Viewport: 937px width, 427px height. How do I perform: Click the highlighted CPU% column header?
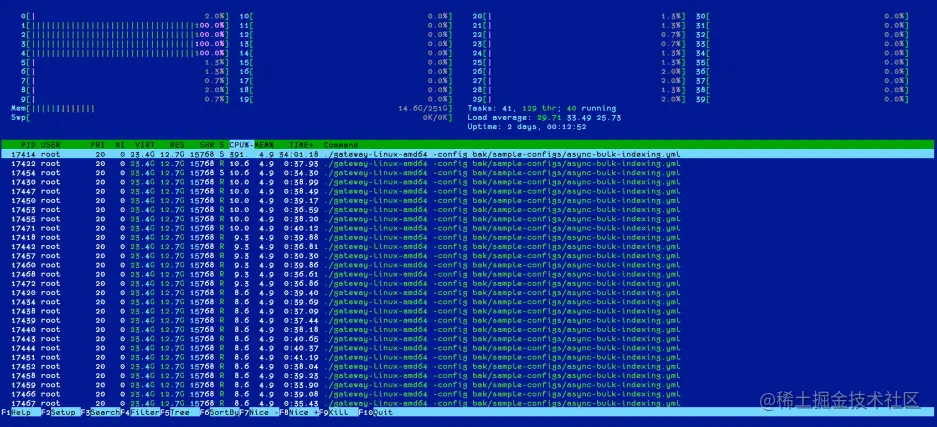click(242, 145)
